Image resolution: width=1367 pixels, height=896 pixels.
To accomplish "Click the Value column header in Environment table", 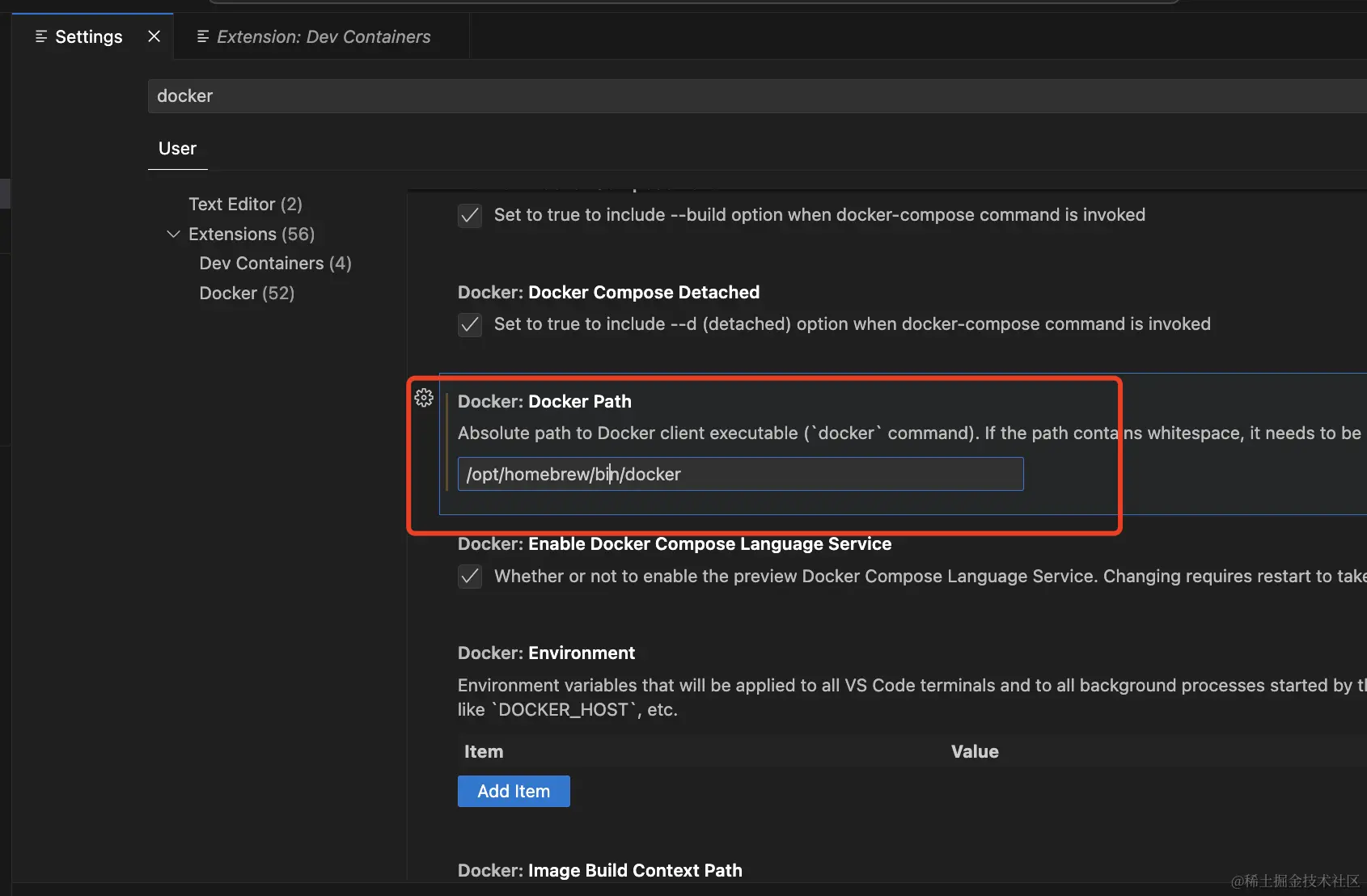I will click(x=975, y=751).
